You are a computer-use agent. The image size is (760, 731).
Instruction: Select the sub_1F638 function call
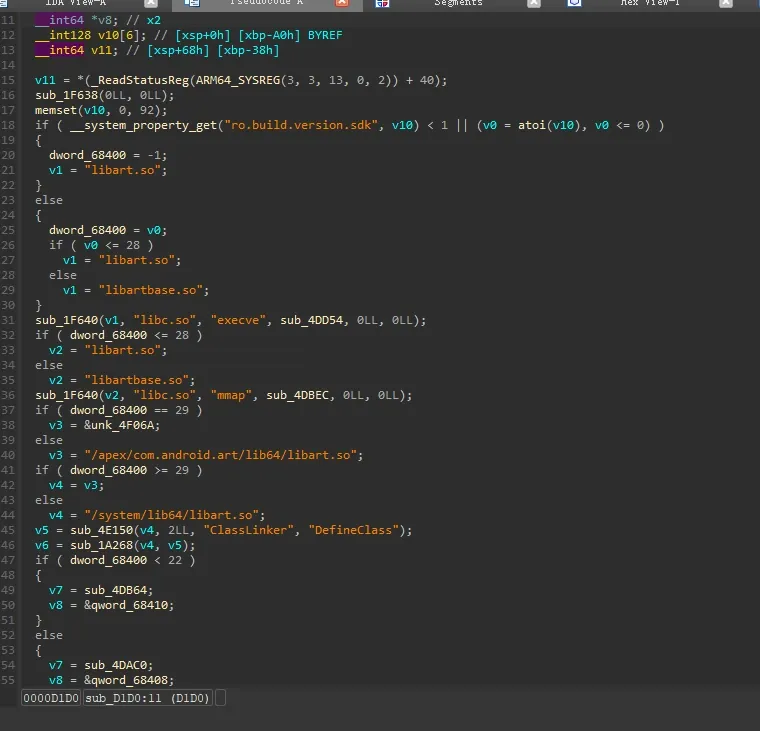66,95
